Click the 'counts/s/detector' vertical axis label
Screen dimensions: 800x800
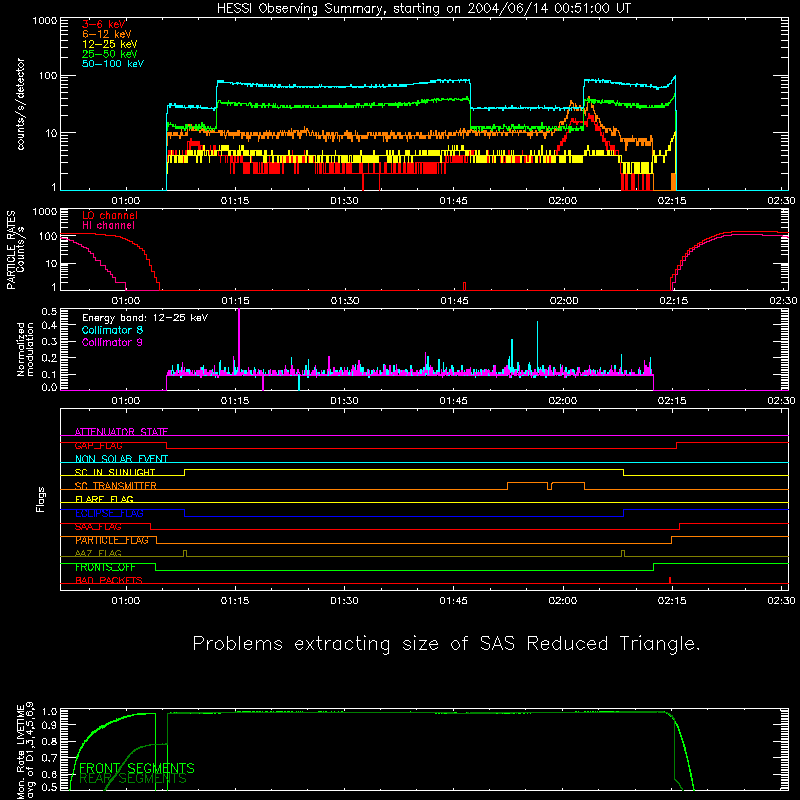(20, 104)
